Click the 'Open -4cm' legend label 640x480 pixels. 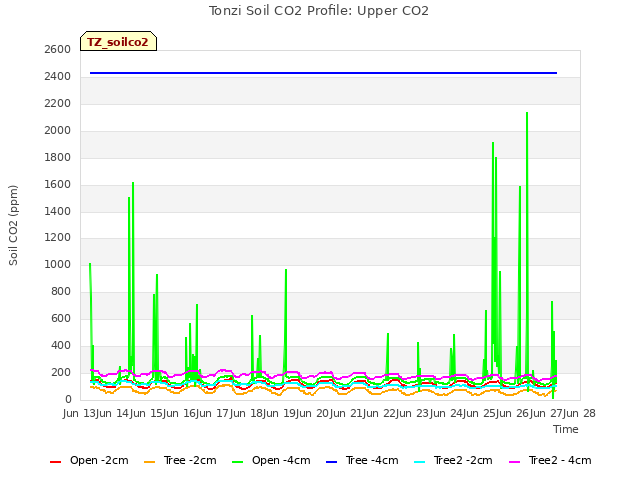pyautogui.click(x=281, y=460)
